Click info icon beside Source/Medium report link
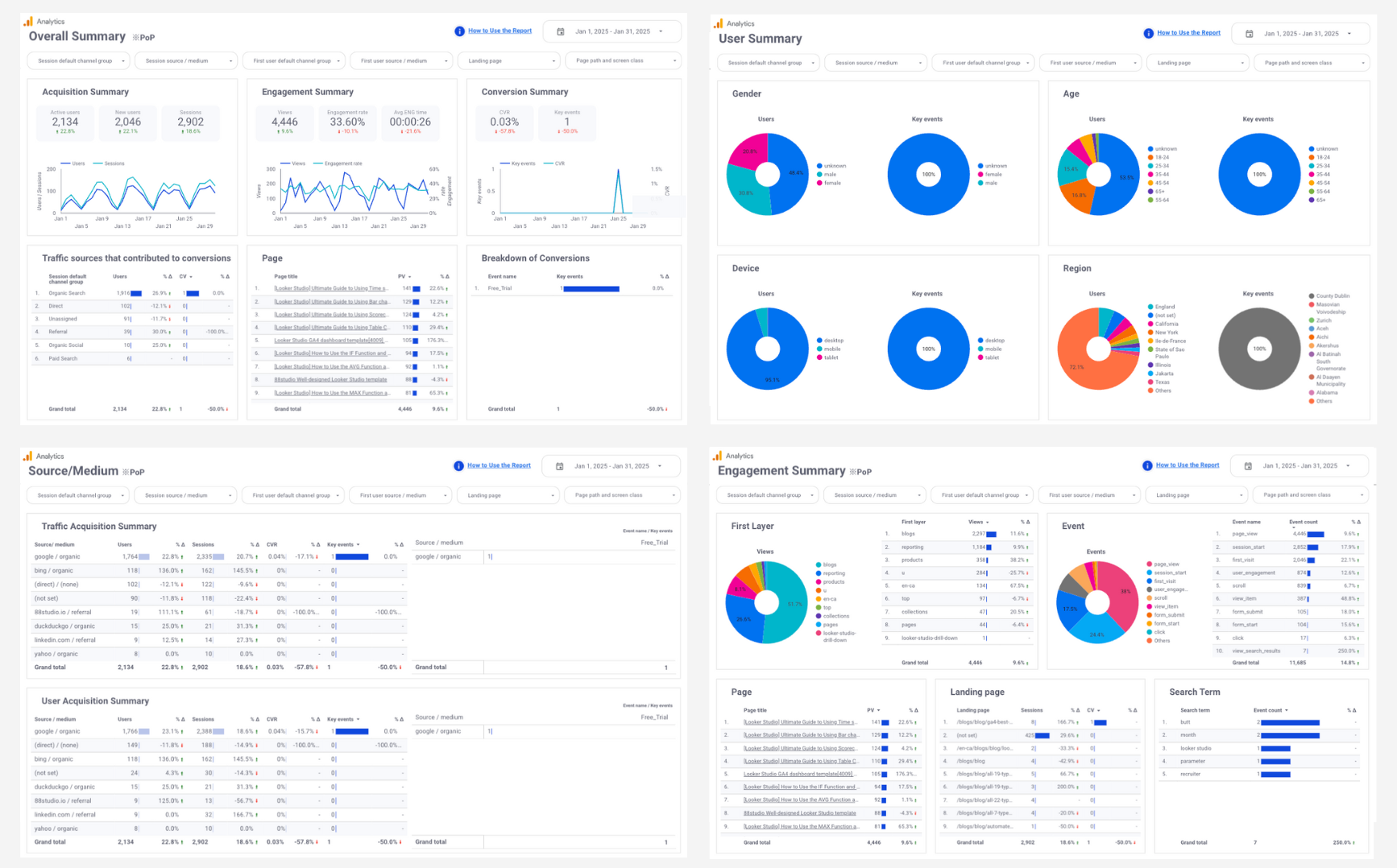 tap(458, 465)
